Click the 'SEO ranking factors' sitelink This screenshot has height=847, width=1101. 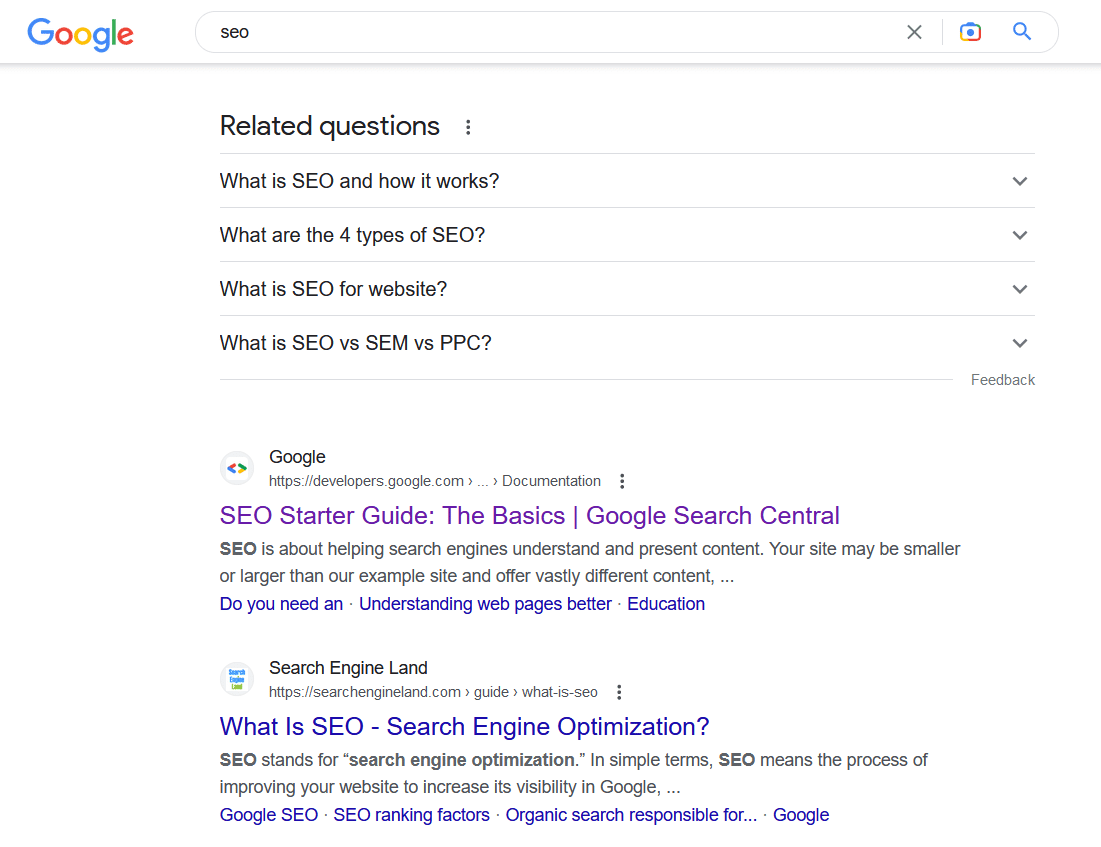[x=411, y=815]
